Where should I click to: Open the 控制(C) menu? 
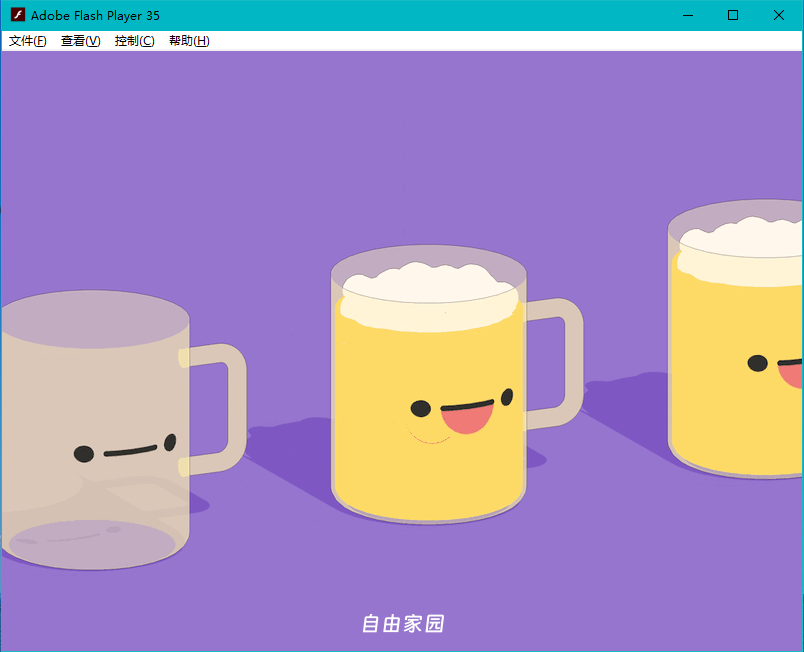134,41
